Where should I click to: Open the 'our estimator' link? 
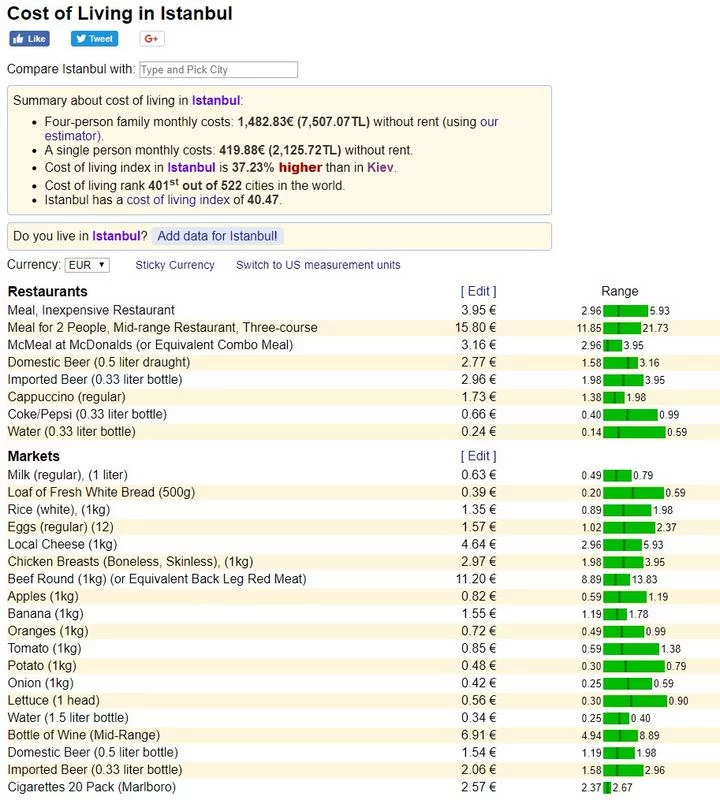[x=73, y=136]
